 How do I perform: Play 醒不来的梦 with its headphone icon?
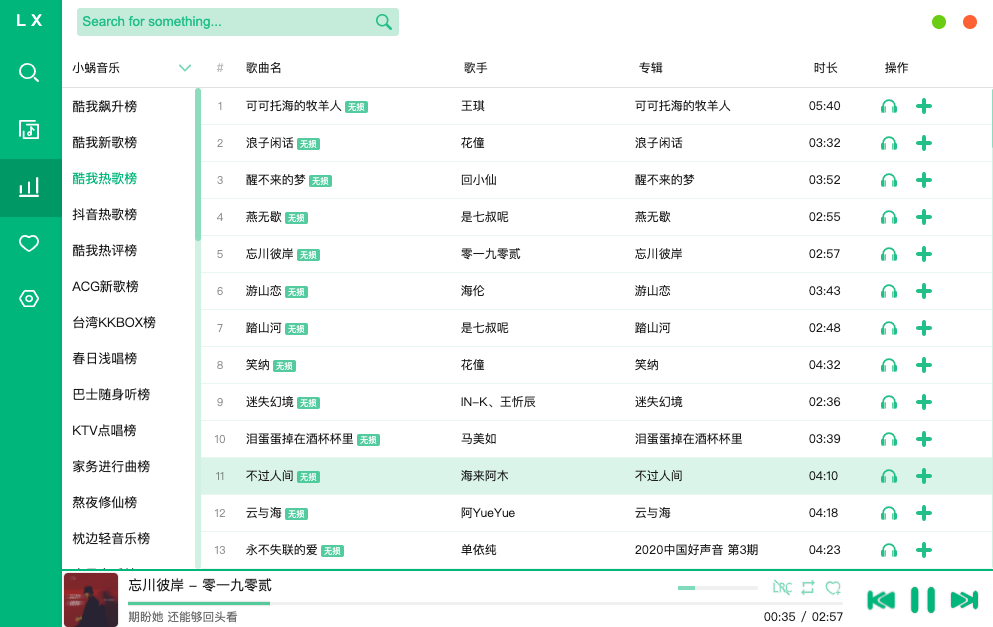[889, 180]
